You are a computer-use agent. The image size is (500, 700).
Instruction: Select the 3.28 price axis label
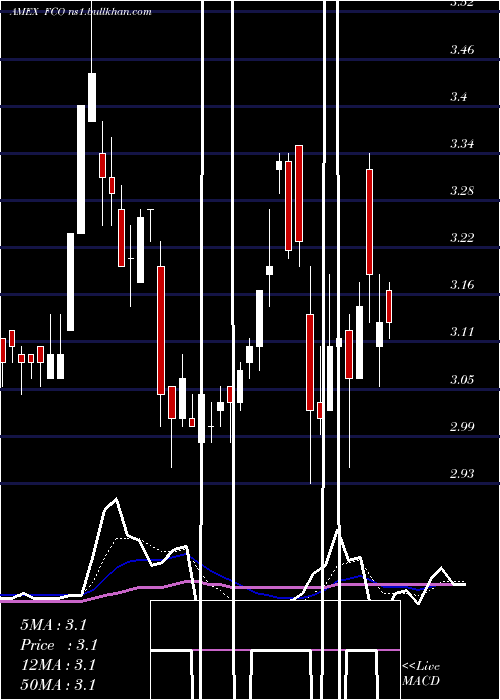[462, 191]
